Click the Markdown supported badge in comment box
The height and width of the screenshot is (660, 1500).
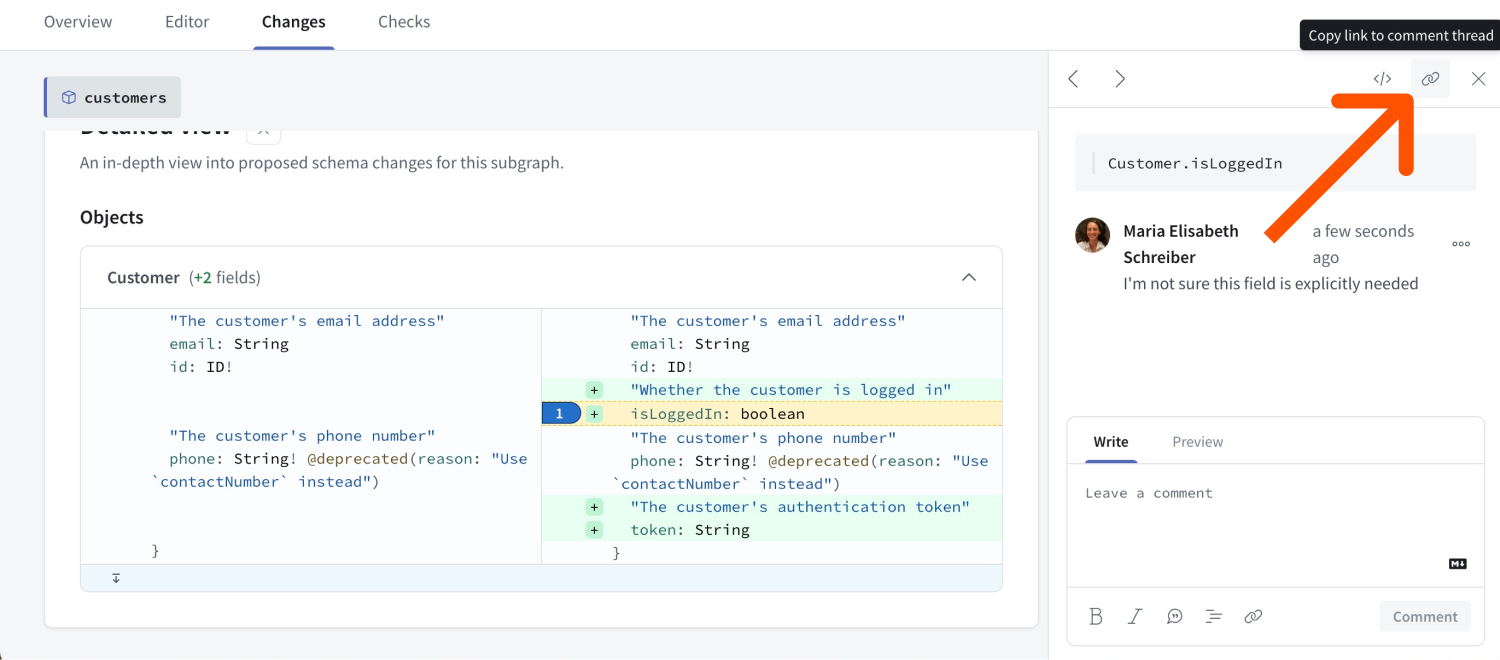click(1457, 563)
